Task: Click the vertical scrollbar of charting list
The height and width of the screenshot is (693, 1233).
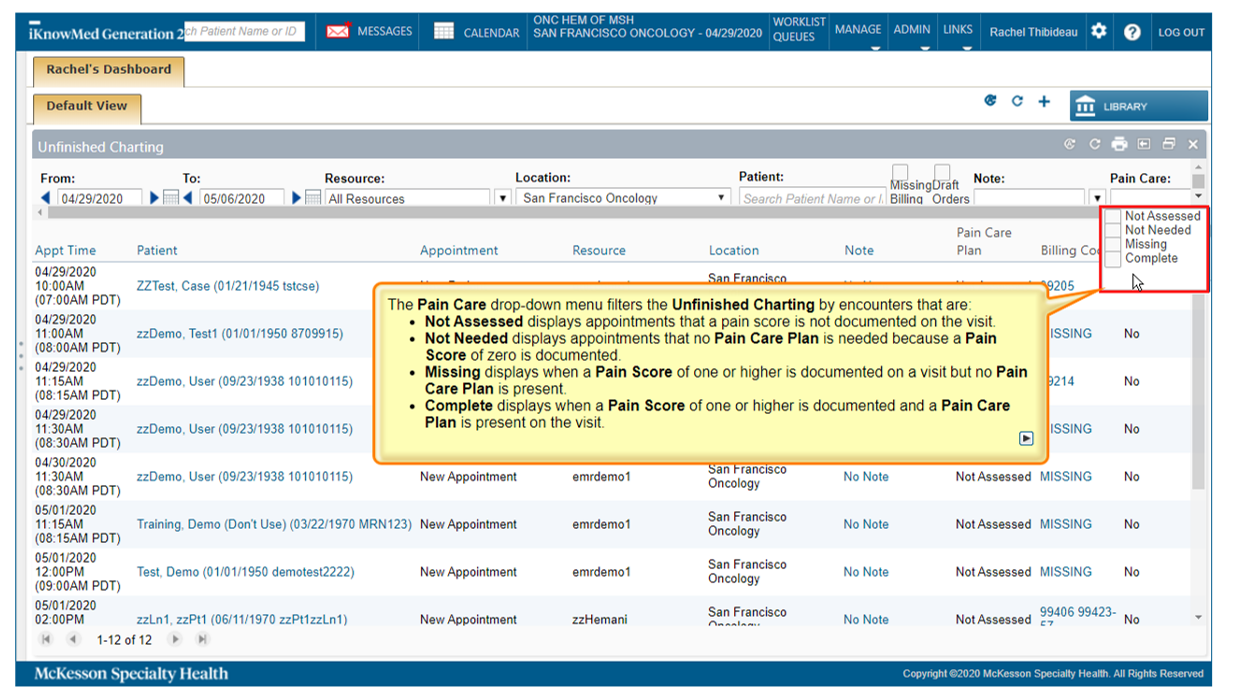Action: [x=1198, y=400]
